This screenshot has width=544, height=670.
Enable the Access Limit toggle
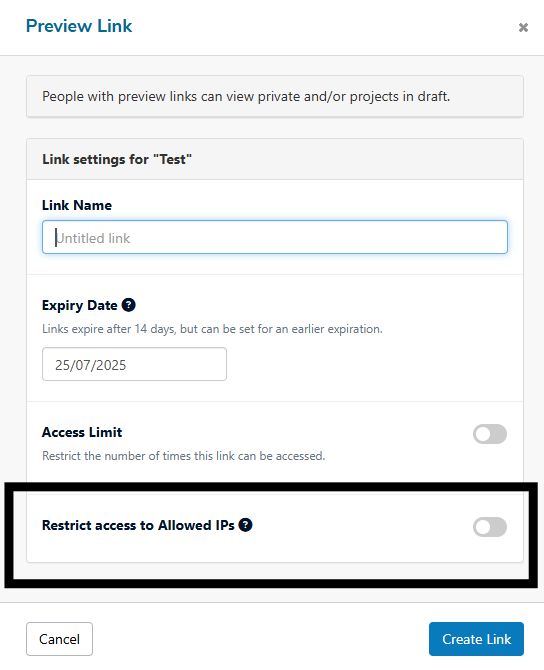[x=490, y=434]
